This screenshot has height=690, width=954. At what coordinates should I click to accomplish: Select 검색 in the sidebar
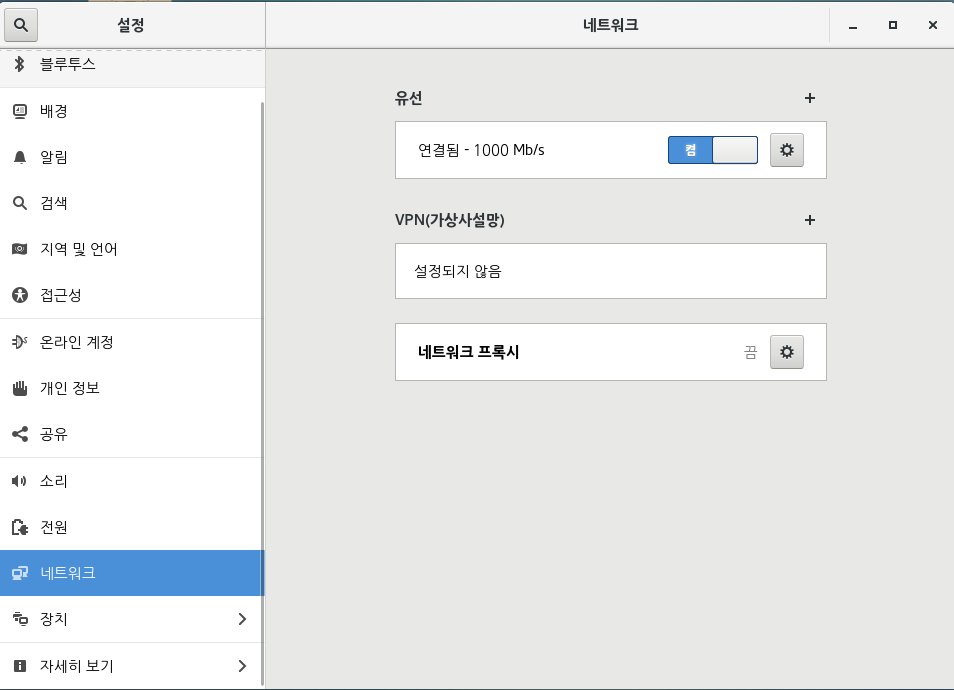coord(131,203)
